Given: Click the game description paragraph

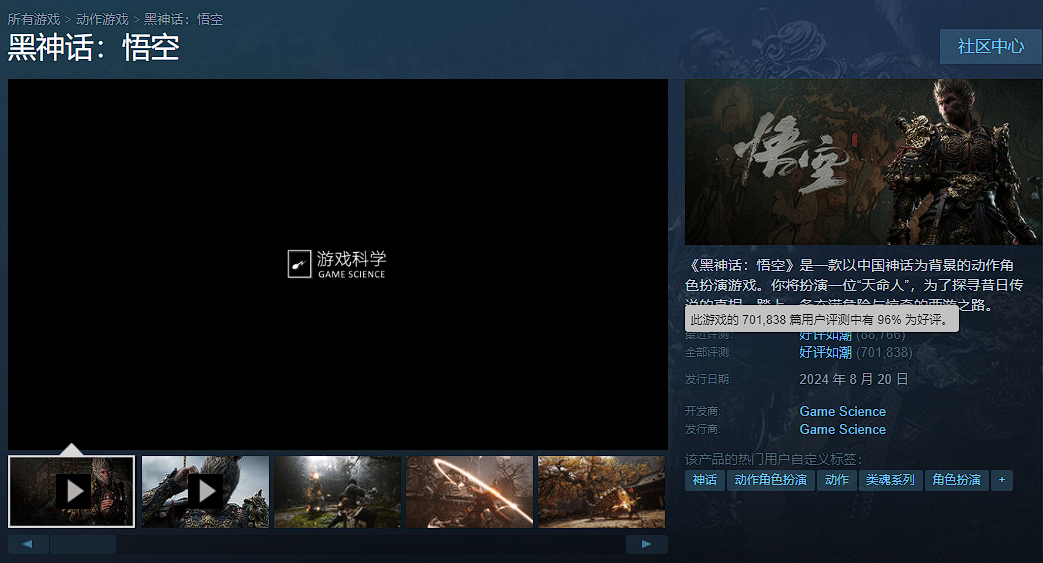Looking at the screenshot, I should pyautogui.click(x=854, y=285).
